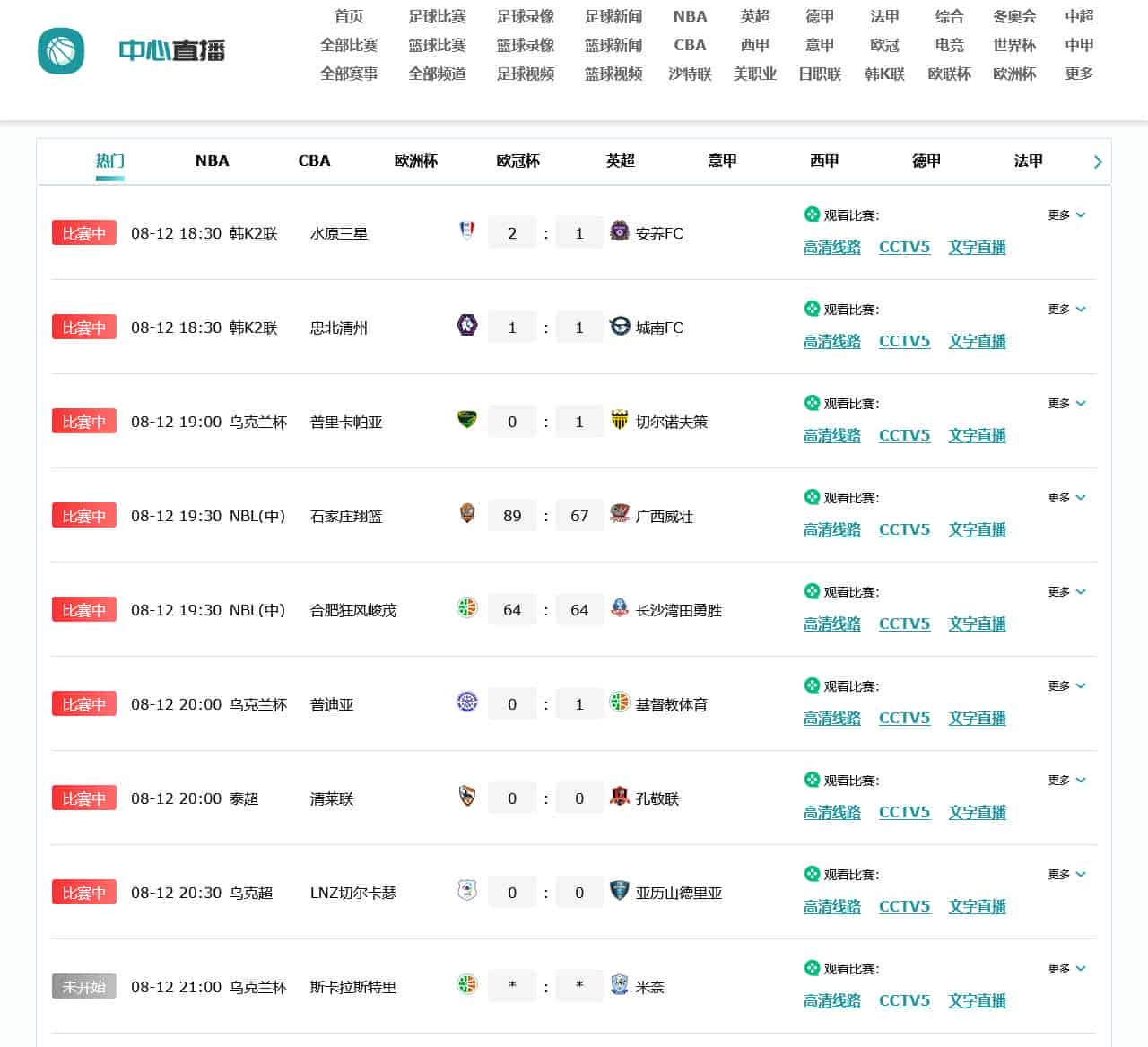The image size is (1148, 1047).
Task: Click team name 长沙湾田勇胜
Action: pos(679,611)
